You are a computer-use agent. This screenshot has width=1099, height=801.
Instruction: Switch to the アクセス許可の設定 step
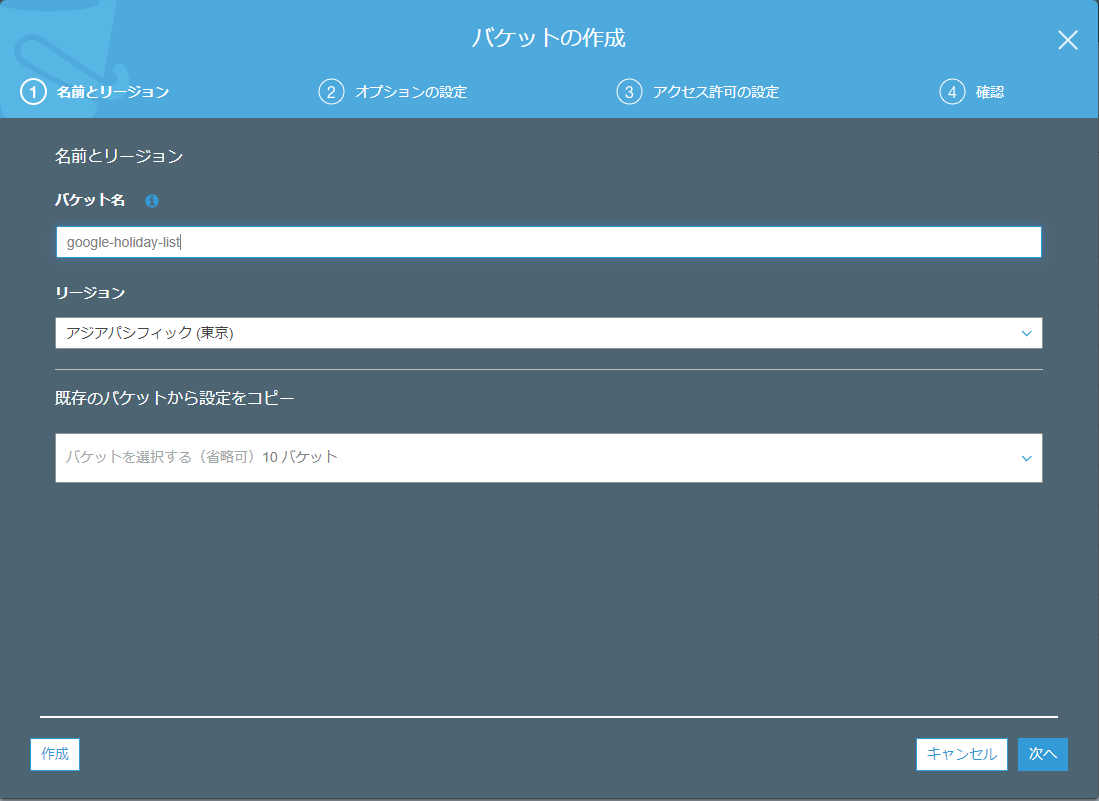click(x=717, y=92)
